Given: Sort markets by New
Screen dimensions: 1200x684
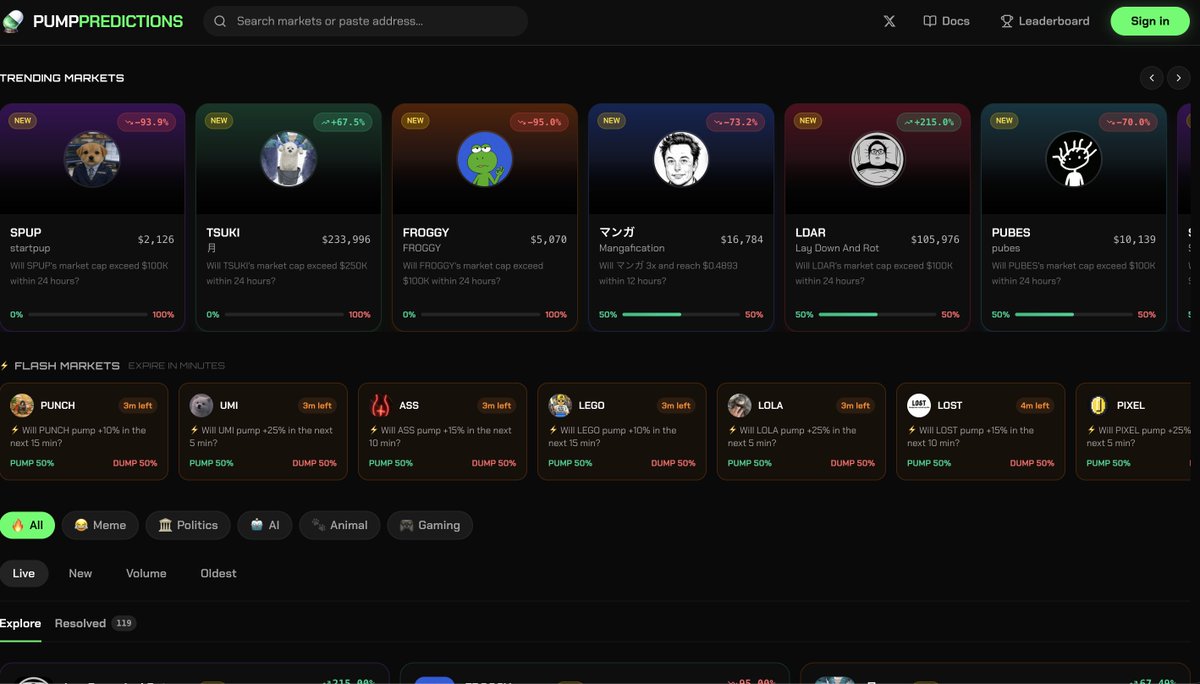Looking at the screenshot, I should [x=80, y=573].
